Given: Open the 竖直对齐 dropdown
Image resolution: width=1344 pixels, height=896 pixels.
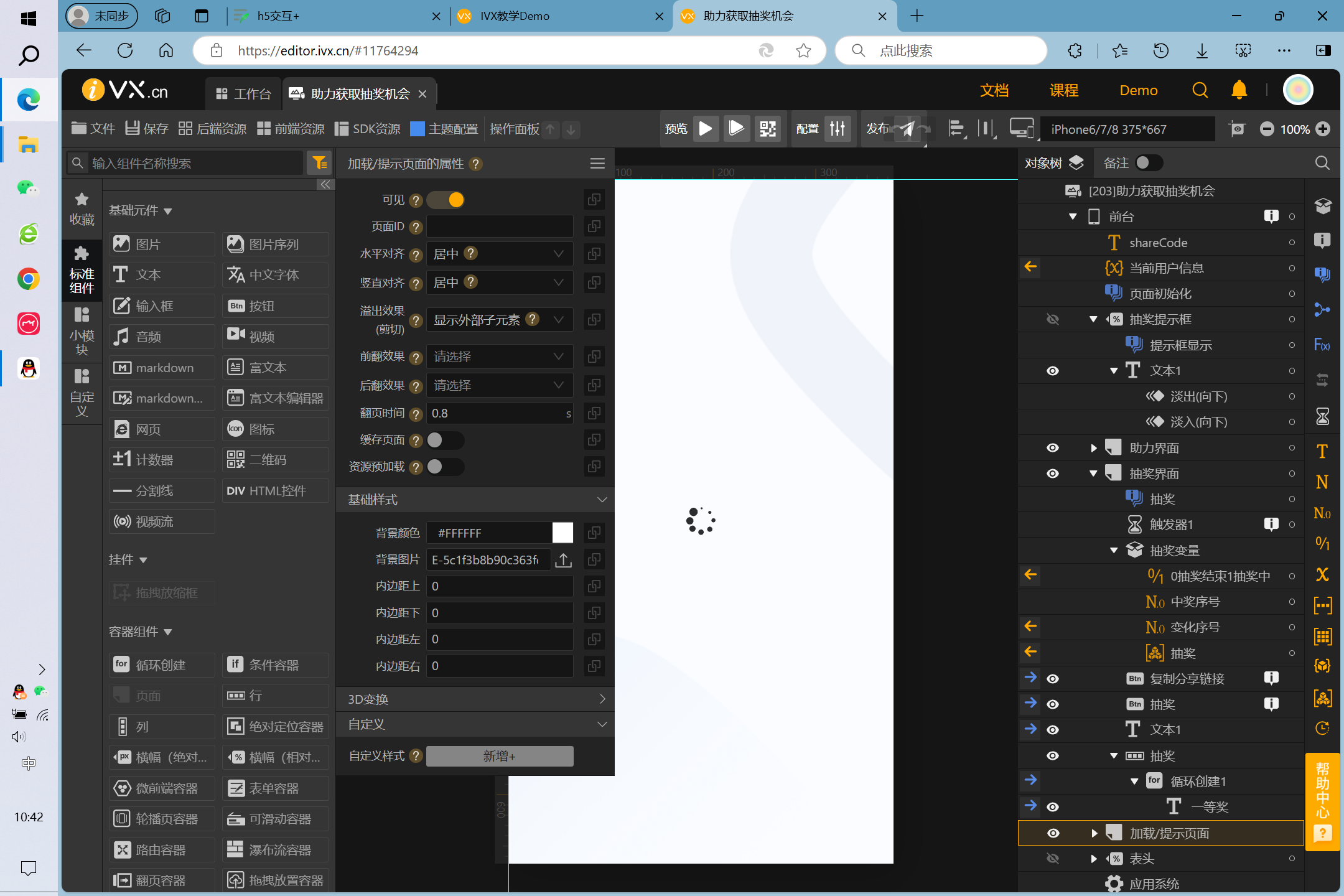Looking at the screenshot, I should 500,282.
